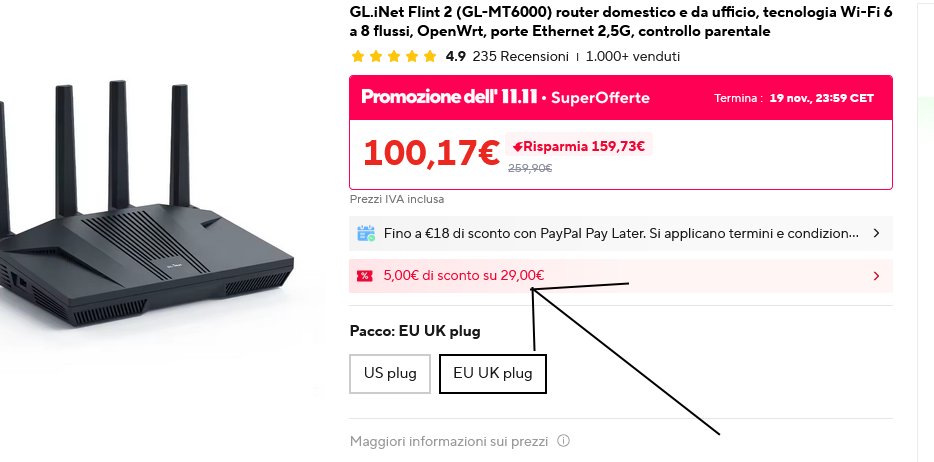Click the Promozione dell' 11.11 banner
Screen dimensions: 934x462
pos(621,98)
